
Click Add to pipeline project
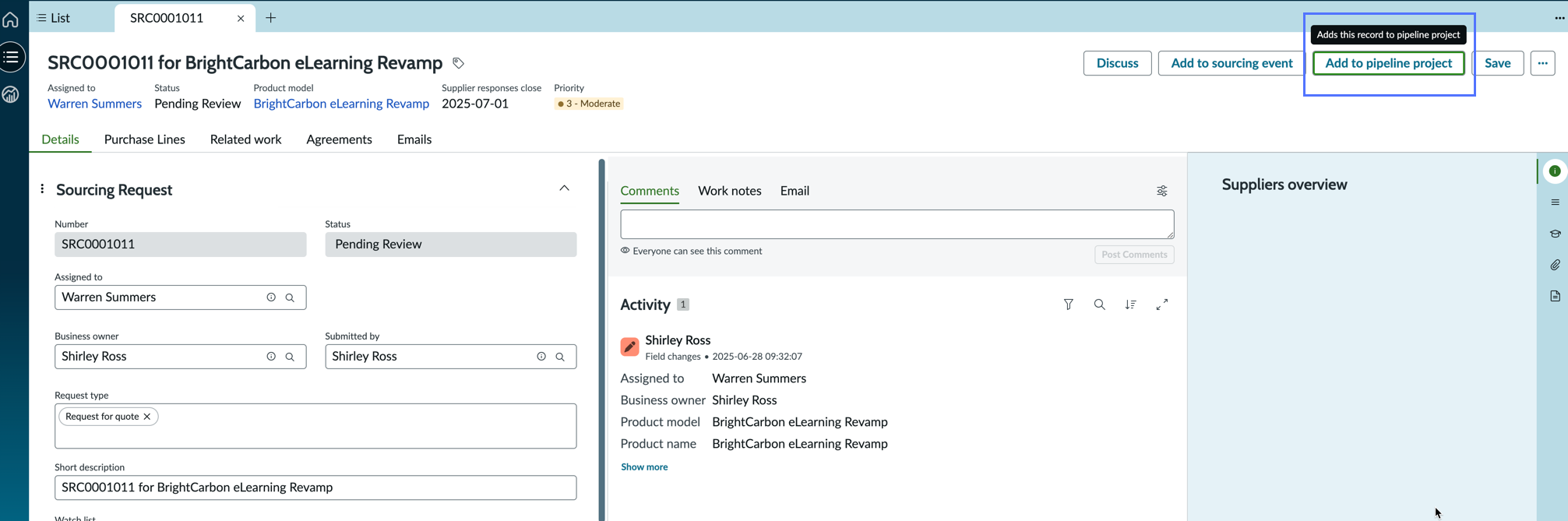tap(1388, 63)
